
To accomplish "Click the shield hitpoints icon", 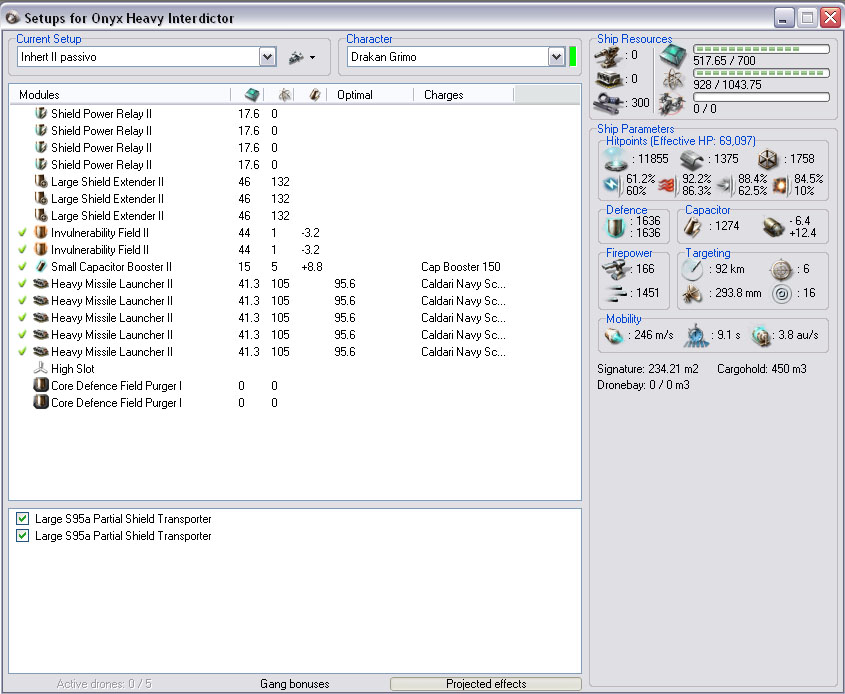I will [616, 158].
